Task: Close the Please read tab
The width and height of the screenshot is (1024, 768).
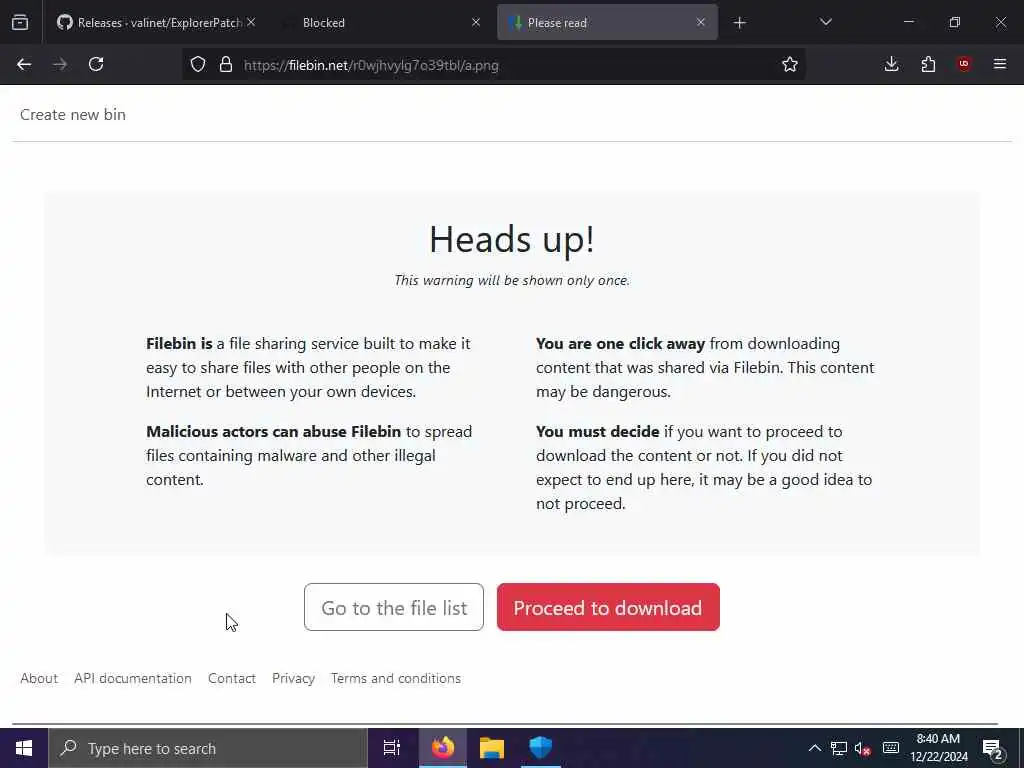Action: [x=701, y=22]
